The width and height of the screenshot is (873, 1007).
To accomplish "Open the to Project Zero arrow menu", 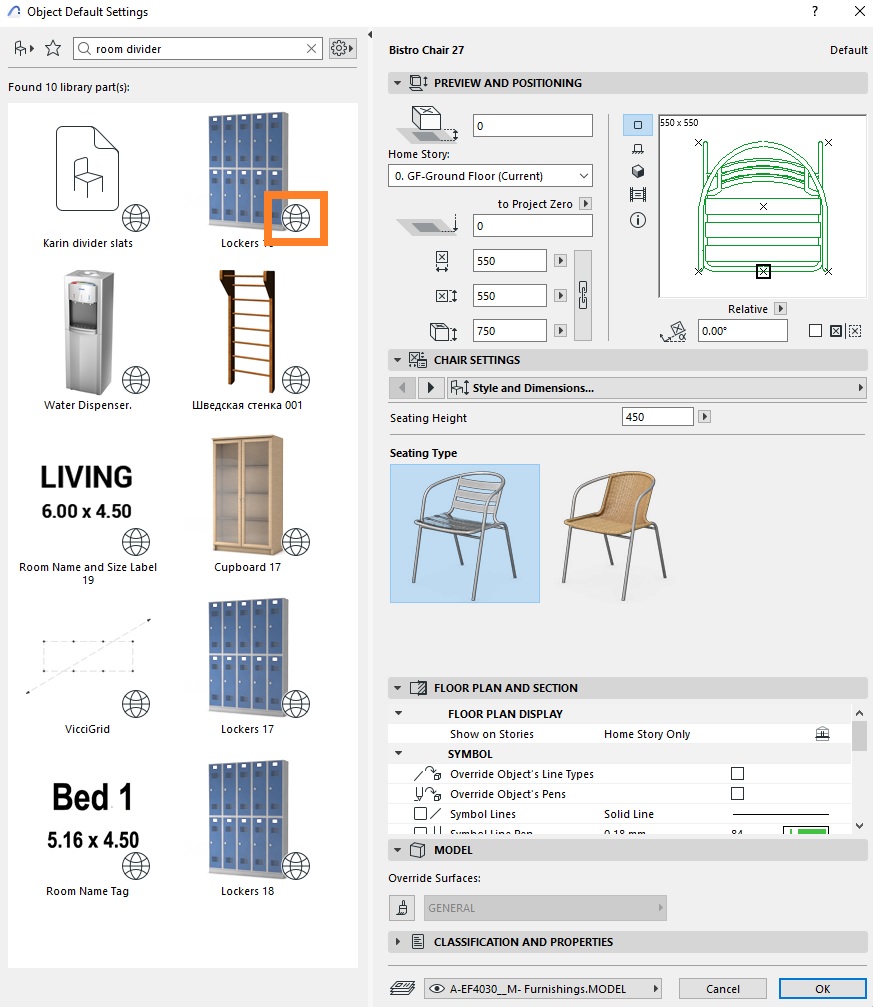I will pyautogui.click(x=585, y=204).
